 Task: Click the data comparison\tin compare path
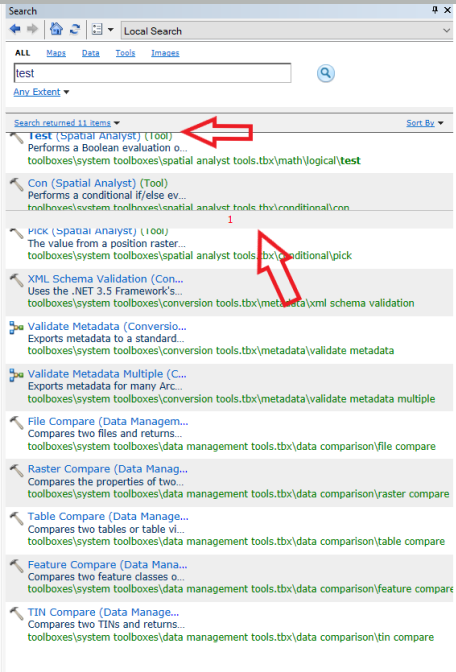tap(231, 637)
